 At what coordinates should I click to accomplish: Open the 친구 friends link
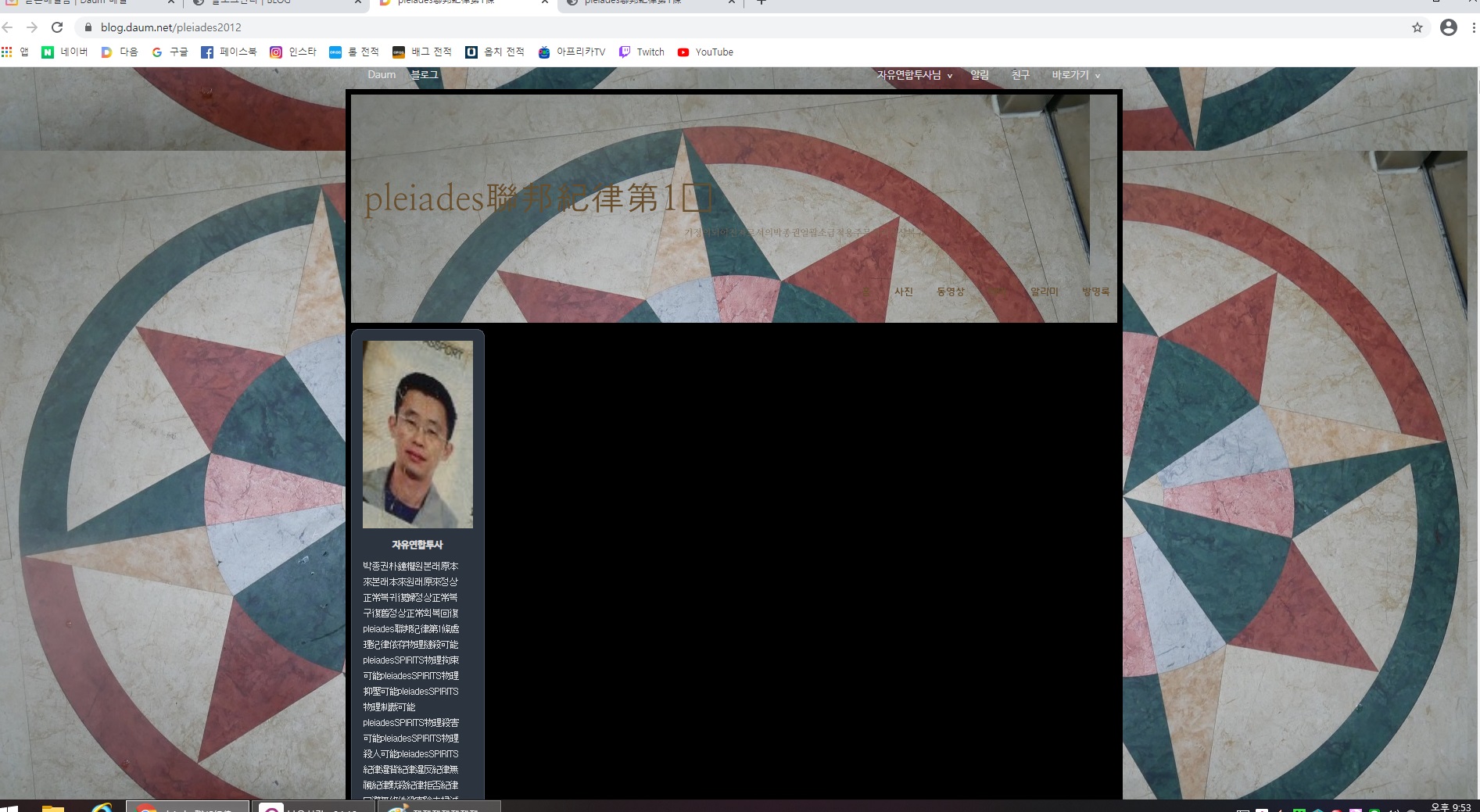pos(1020,75)
